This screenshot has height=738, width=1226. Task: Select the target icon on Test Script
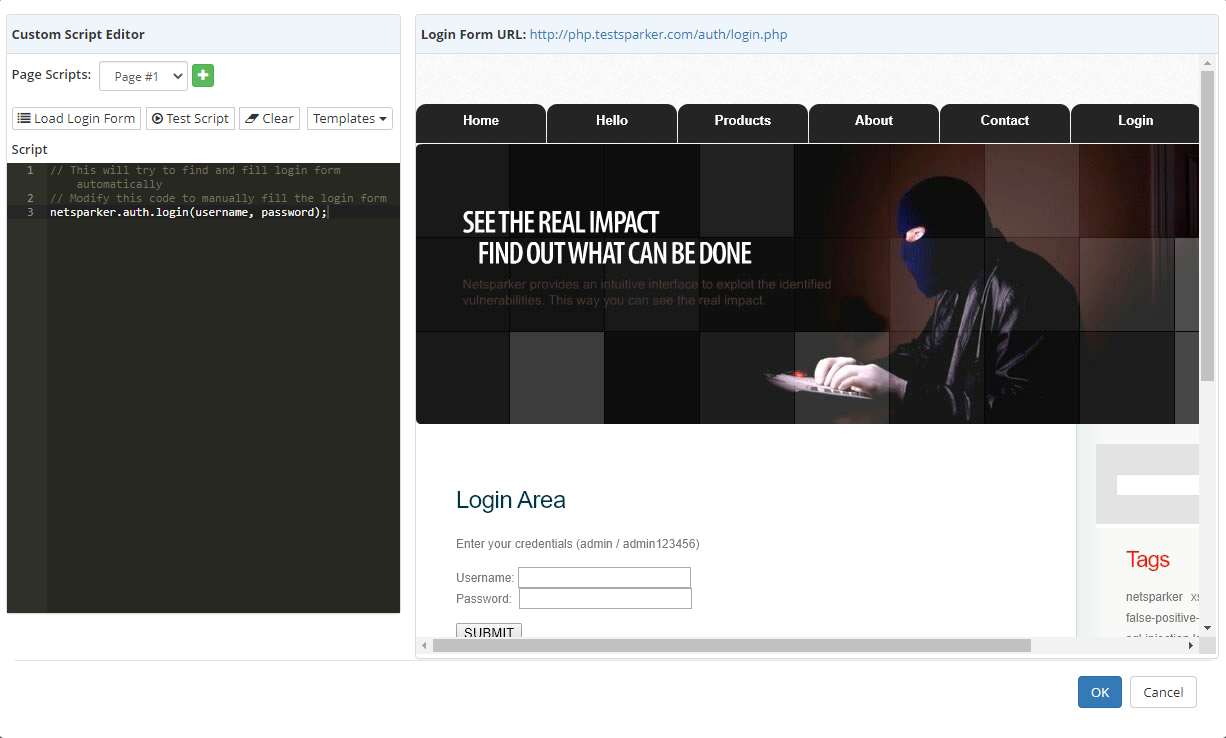point(159,118)
